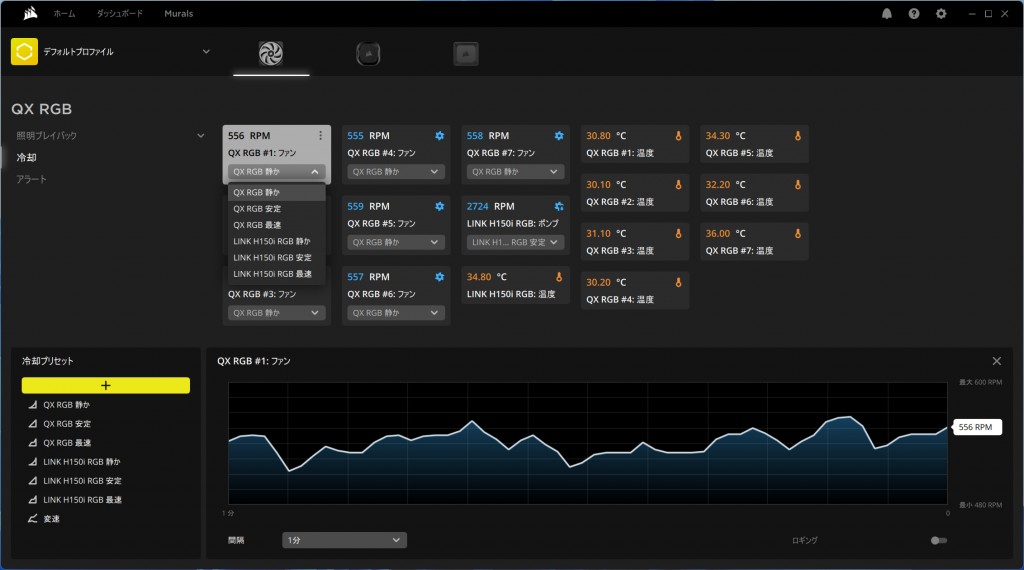This screenshot has height=570, width=1024.
Task: Click thermometer icon on QX RGB #5 temperature
Action: [797, 136]
